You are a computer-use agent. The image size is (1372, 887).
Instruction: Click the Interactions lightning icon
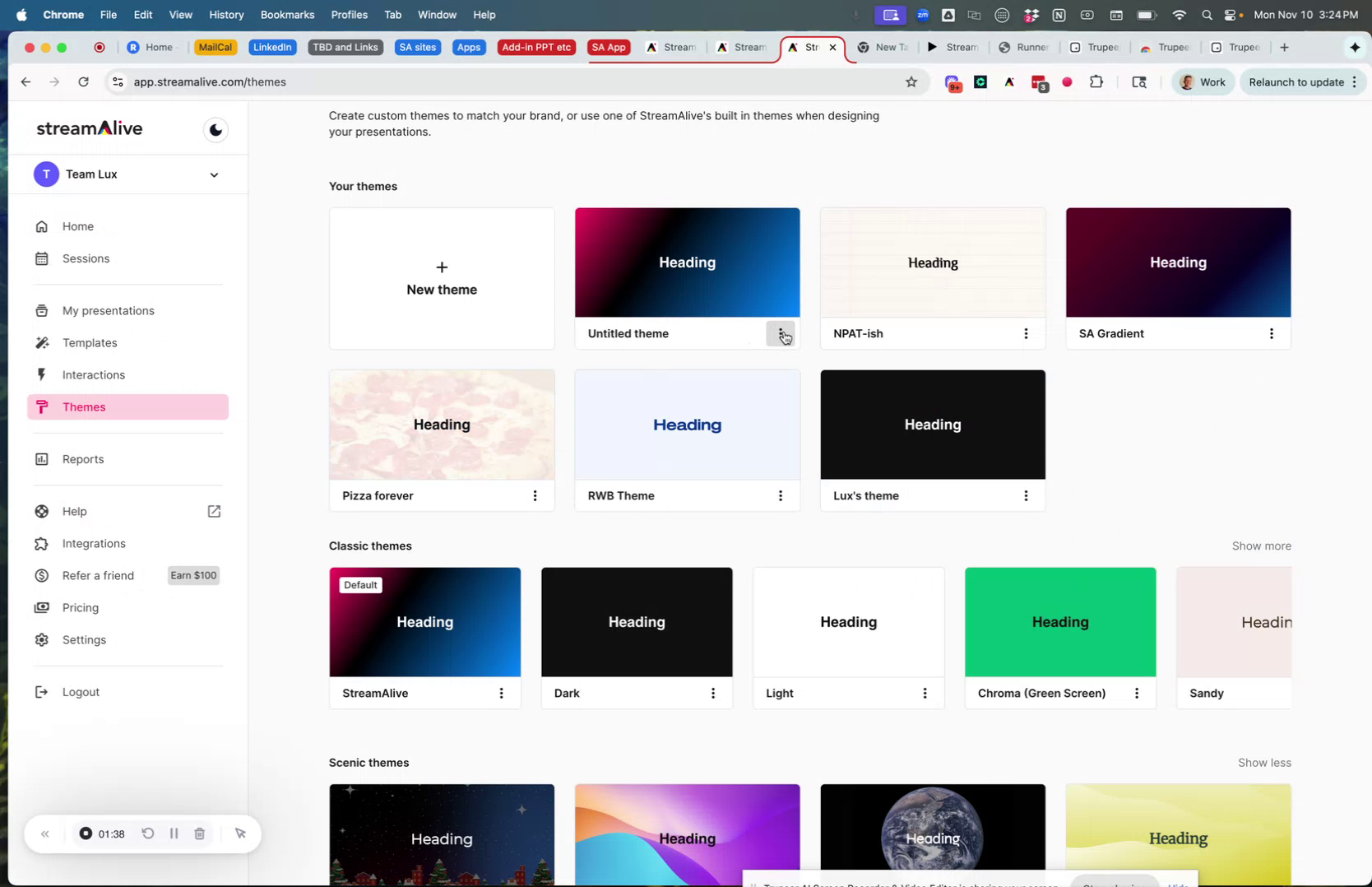[x=42, y=375]
